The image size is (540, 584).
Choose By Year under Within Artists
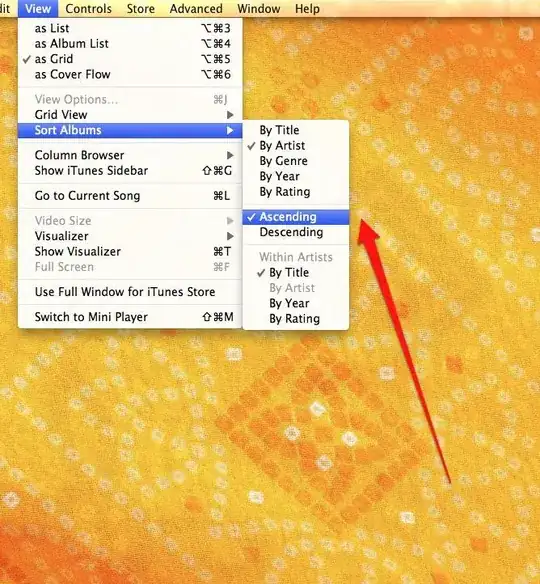(296, 303)
